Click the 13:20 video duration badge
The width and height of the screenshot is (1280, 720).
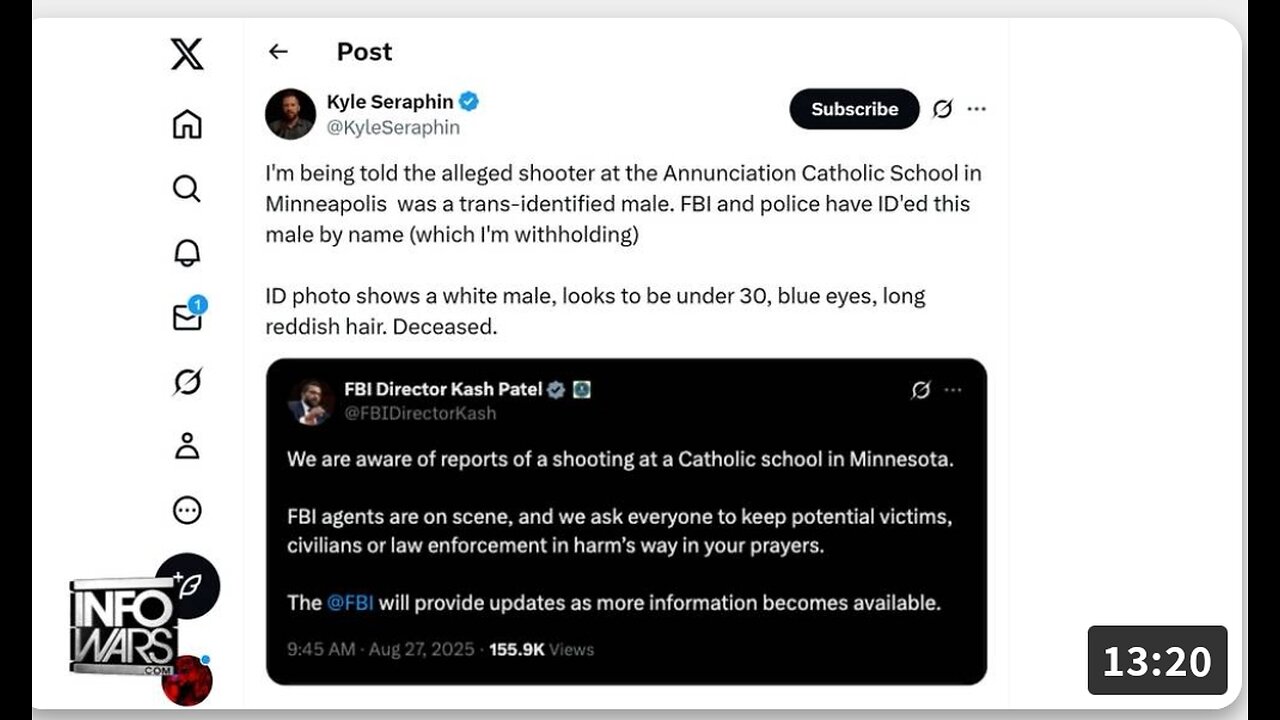(1157, 661)
